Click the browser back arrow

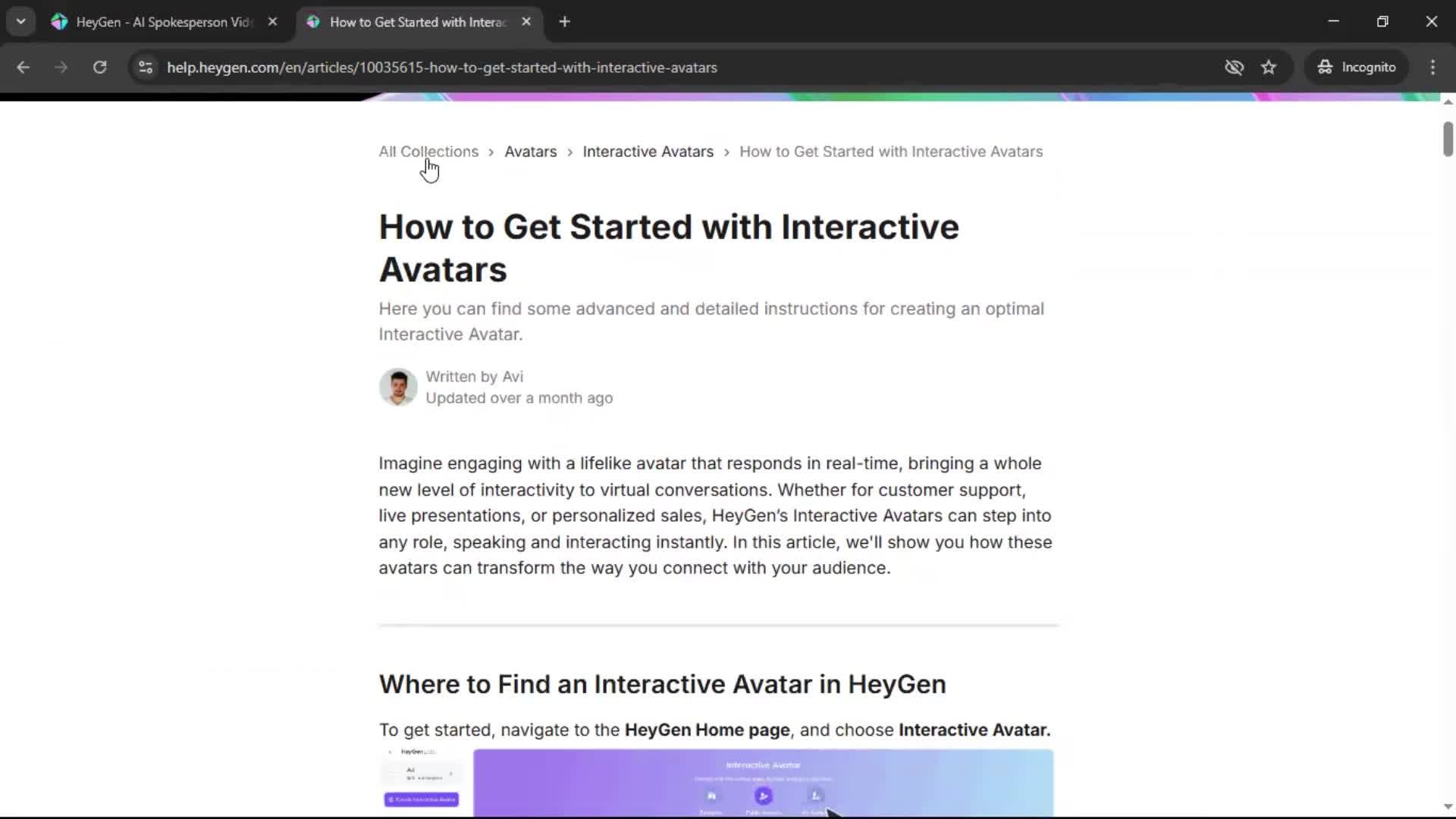pos(23,67)
